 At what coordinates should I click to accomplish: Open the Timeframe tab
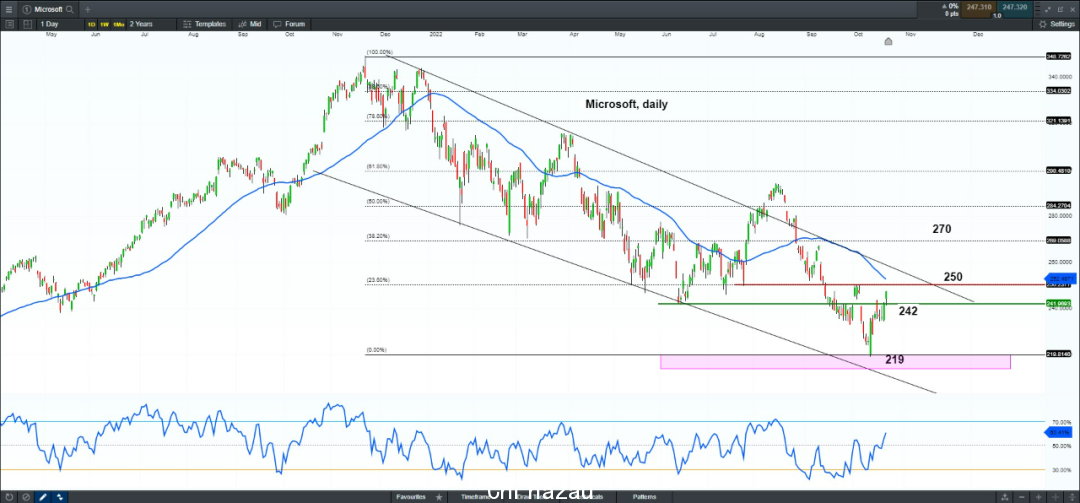coord(477,497)
